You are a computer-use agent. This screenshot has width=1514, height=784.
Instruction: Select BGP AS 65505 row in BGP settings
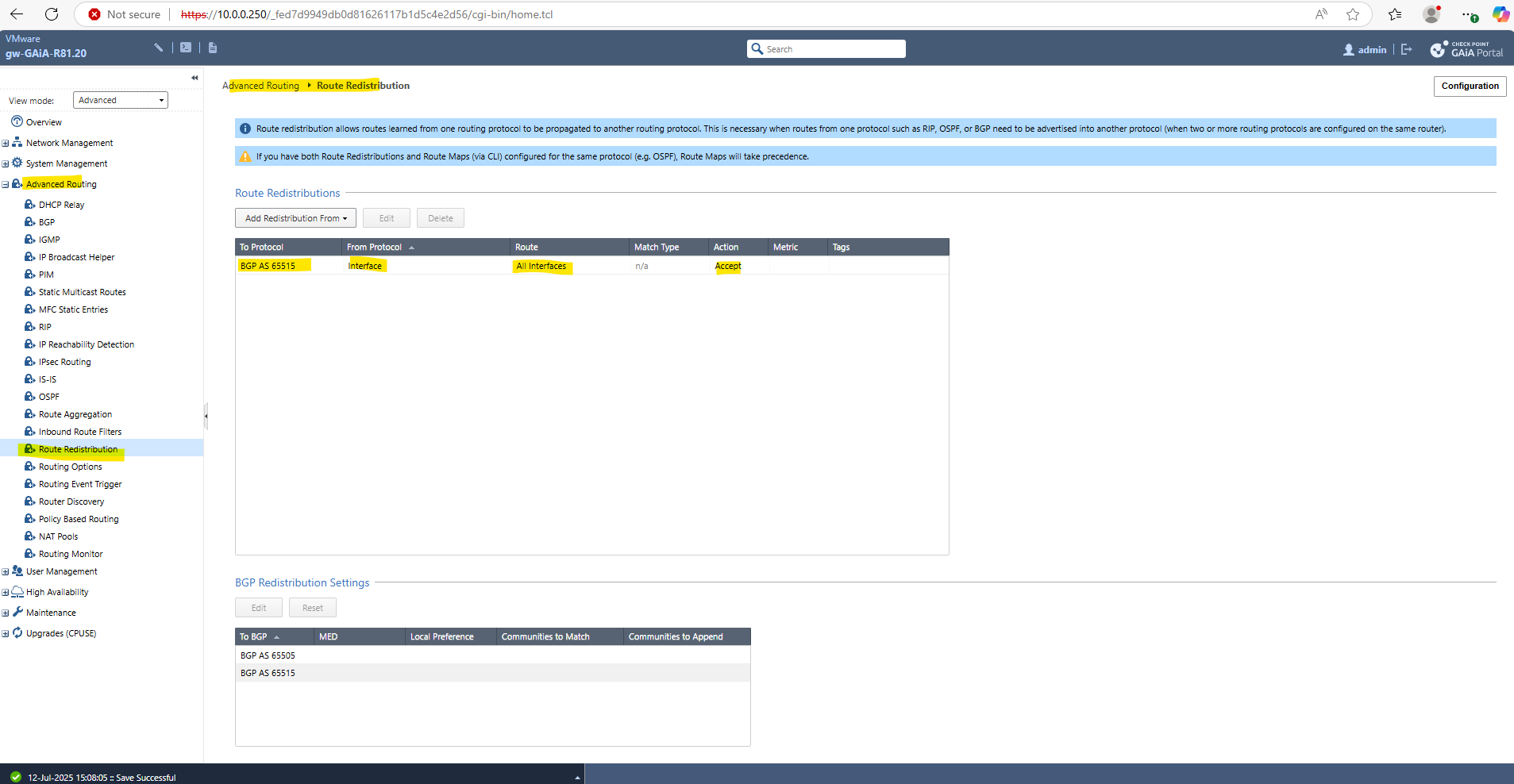pos(493,655)
